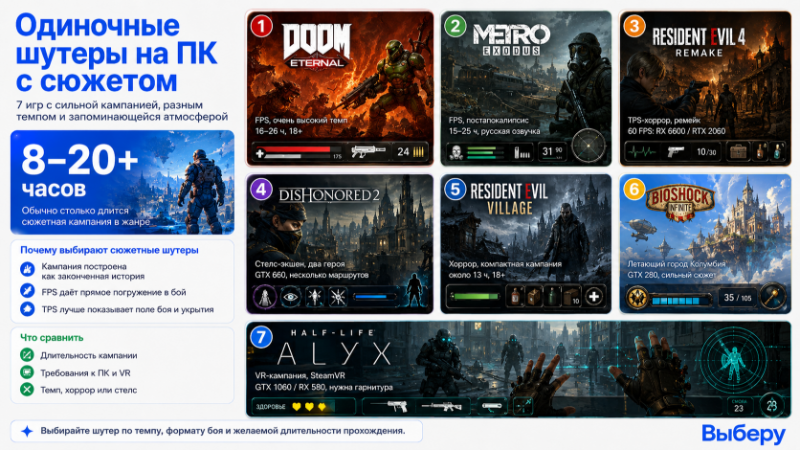Screen dimensions: 800x450
Task: Click the pistol icon in Resident Evil 4 HUD
Action: (x=676, y=152)
